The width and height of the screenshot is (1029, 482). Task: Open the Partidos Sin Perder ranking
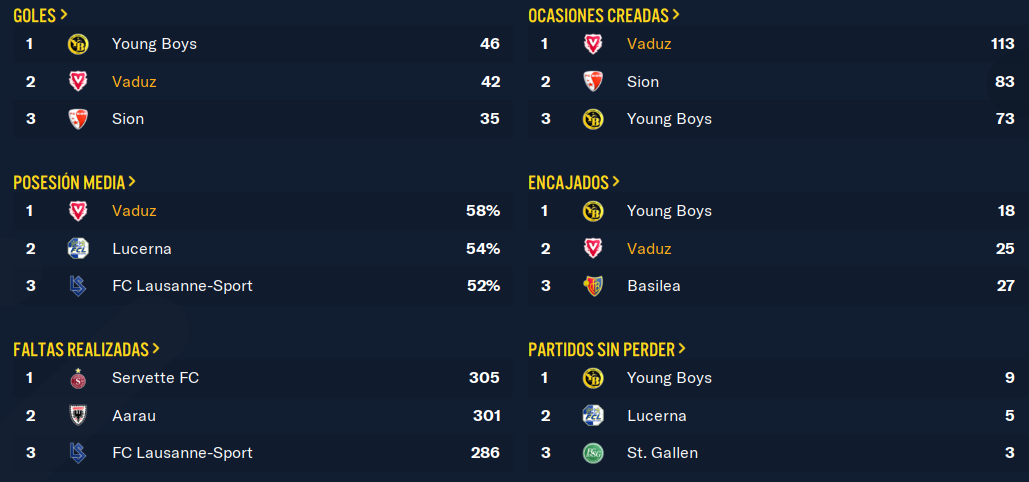coord(607,349)
